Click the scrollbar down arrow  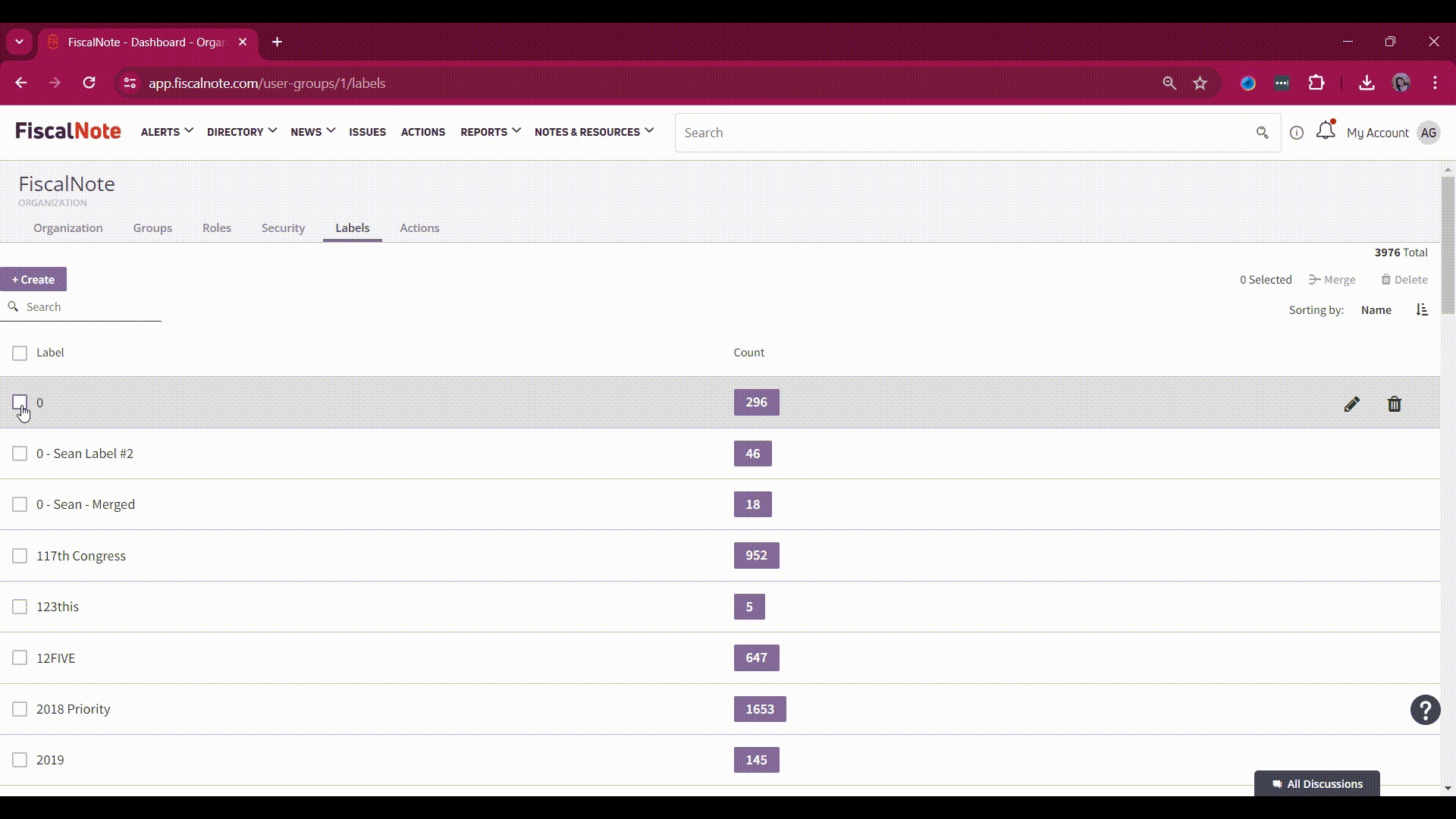point(1448,788)
